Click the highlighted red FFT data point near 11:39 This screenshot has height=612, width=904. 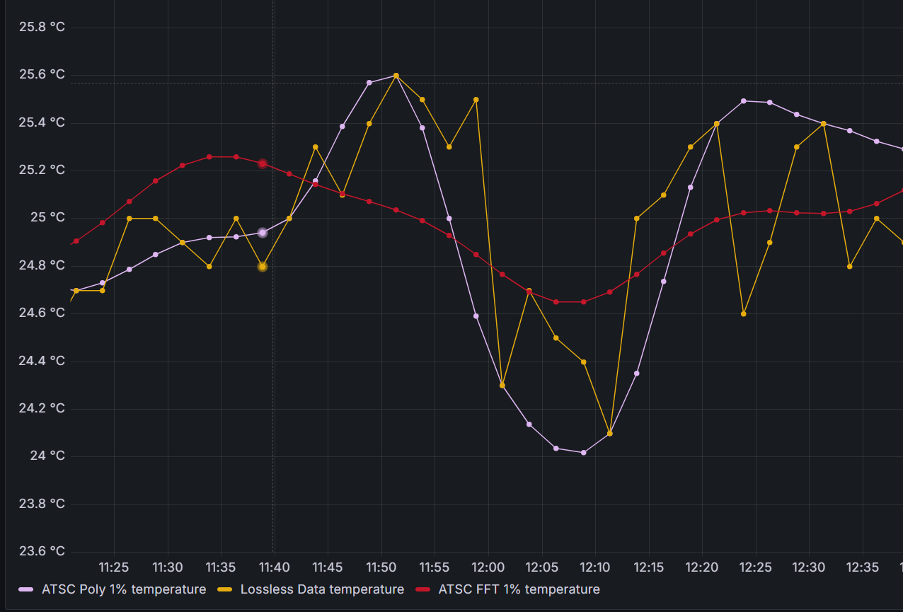(262, 164)
